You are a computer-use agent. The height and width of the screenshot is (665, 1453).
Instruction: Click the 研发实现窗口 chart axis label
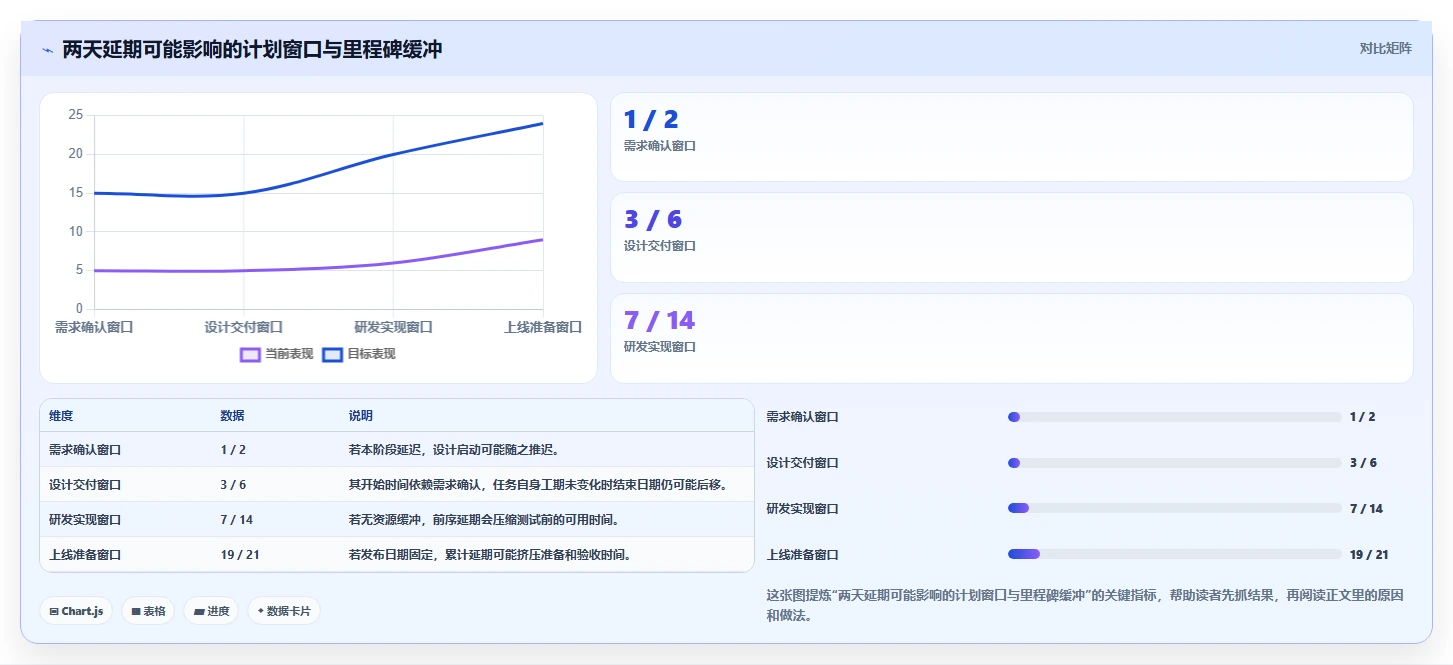[393, 327]
